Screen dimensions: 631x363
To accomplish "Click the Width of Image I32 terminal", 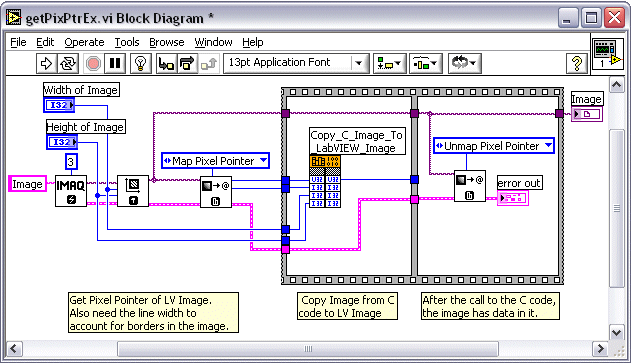I will (59, 105).
